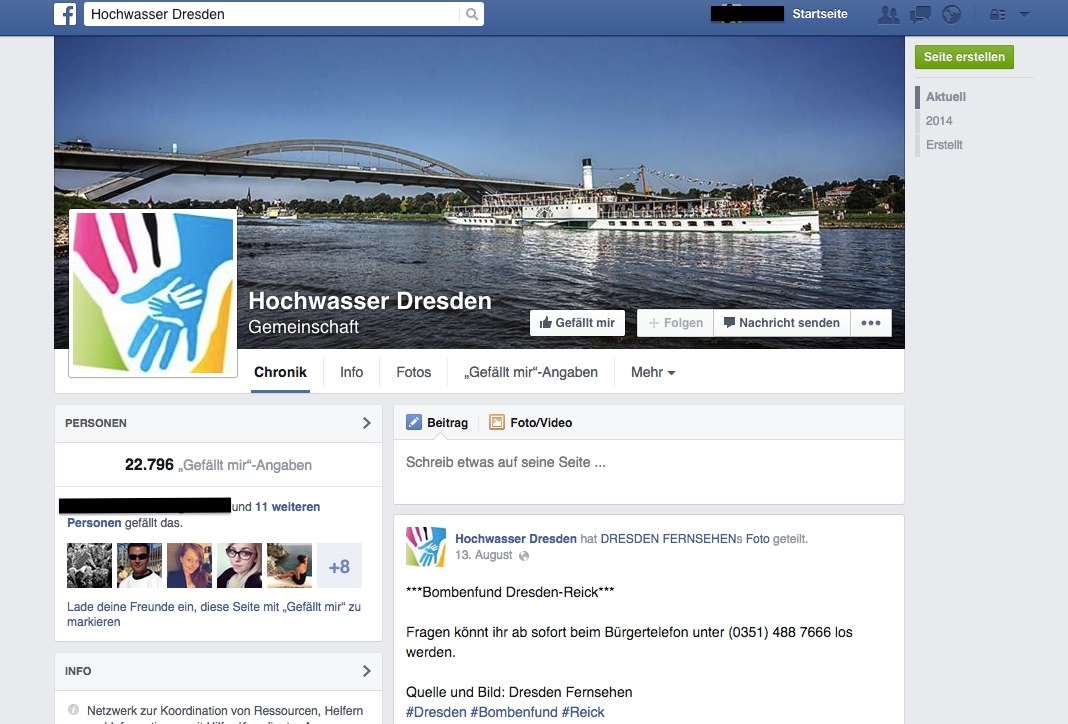Click the #Dresden hashtag
Viewport: 1068px width, 724px height.
pyautogui.click(x=436, y=712)
